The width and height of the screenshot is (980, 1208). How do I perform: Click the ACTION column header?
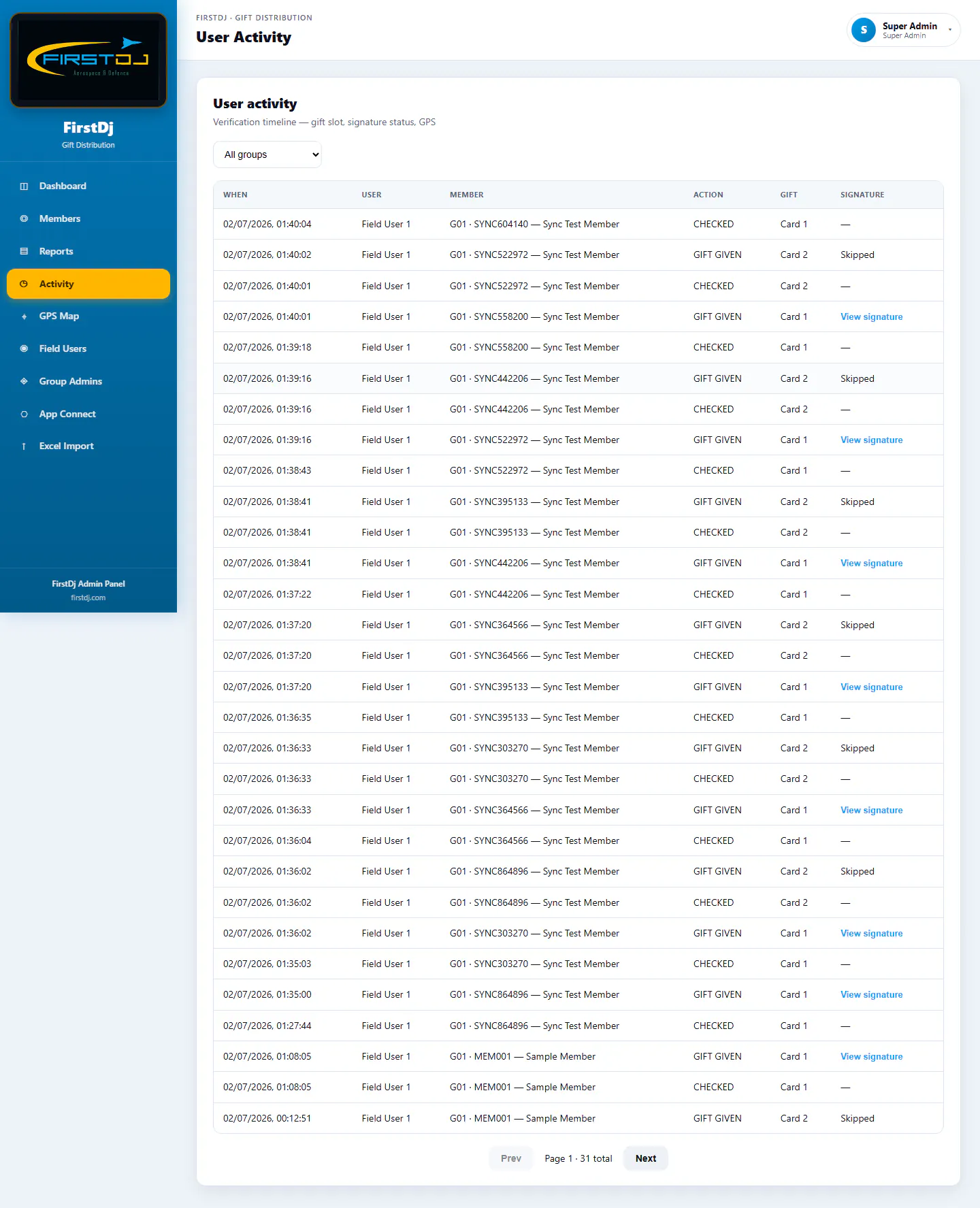708,195
